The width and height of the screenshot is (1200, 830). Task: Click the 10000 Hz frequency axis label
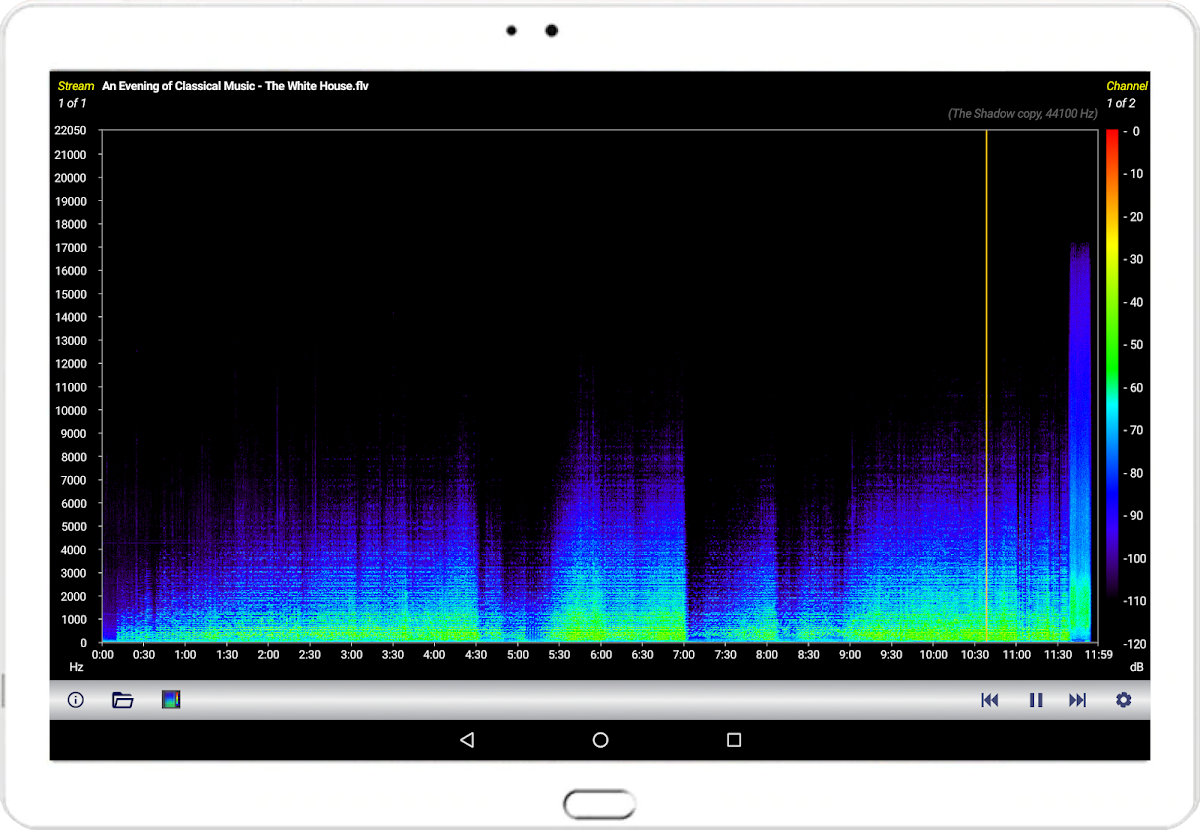(70, 410)
